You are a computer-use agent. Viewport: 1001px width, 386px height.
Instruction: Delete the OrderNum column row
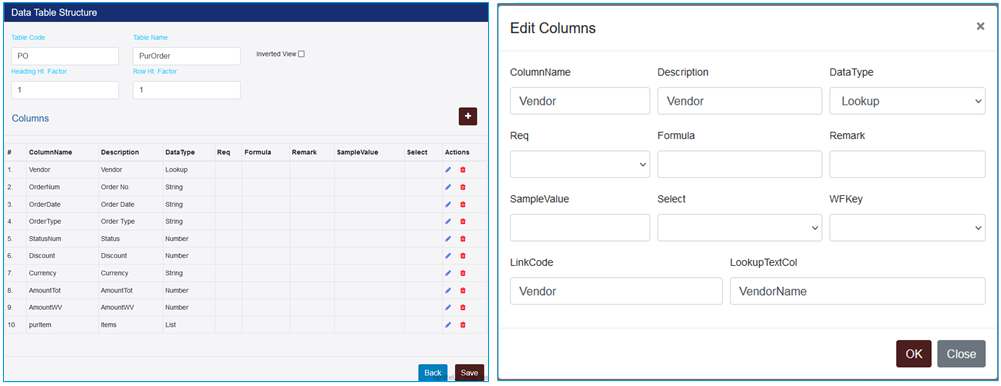[x=463, y=187]
